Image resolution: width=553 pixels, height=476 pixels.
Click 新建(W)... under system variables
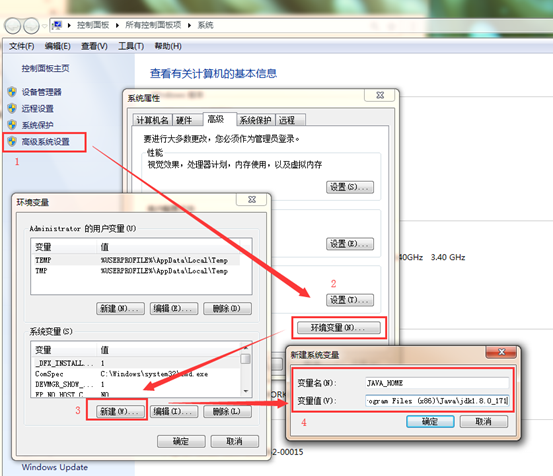pyautogui.click(x=120, y=411)
